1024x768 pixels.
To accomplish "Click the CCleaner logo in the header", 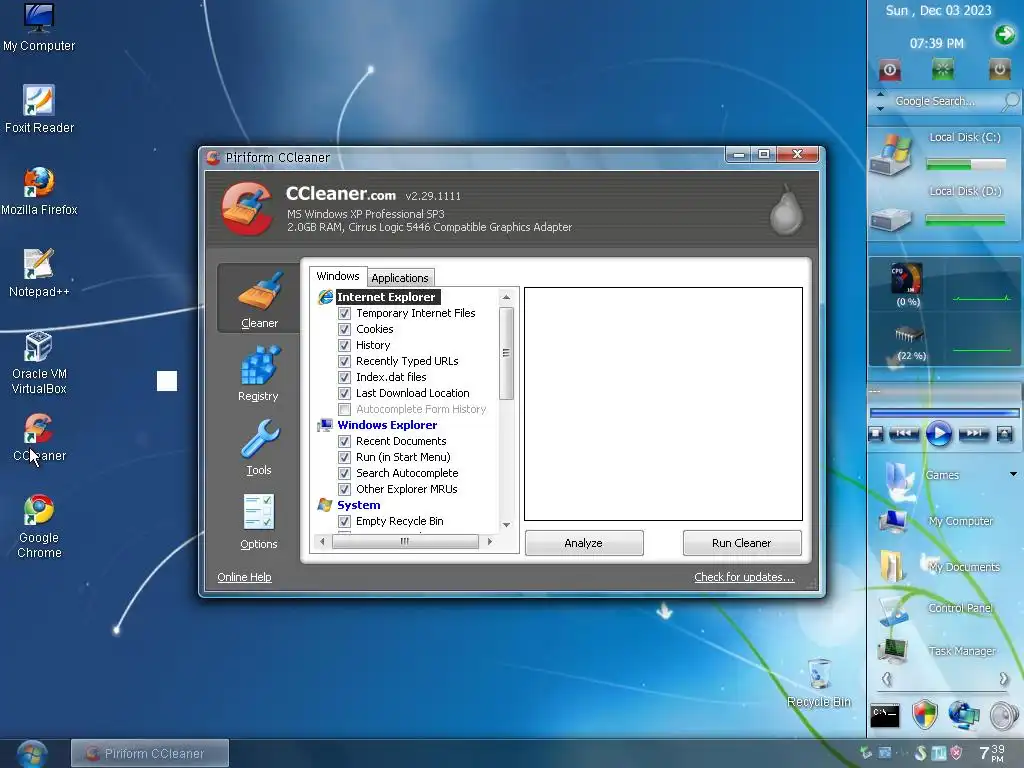I will [246, 209].
